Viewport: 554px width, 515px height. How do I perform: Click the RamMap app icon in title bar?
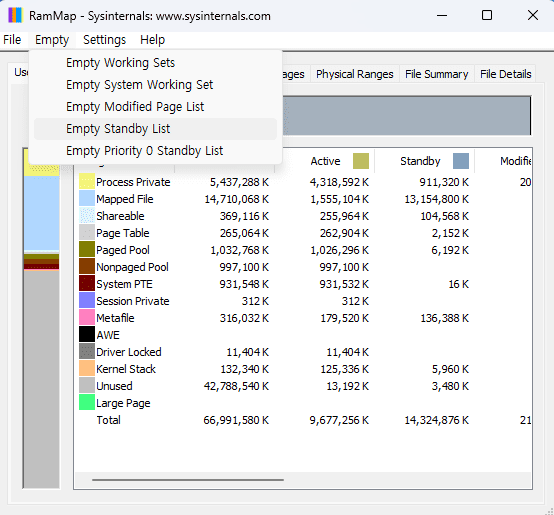[15, 16]
